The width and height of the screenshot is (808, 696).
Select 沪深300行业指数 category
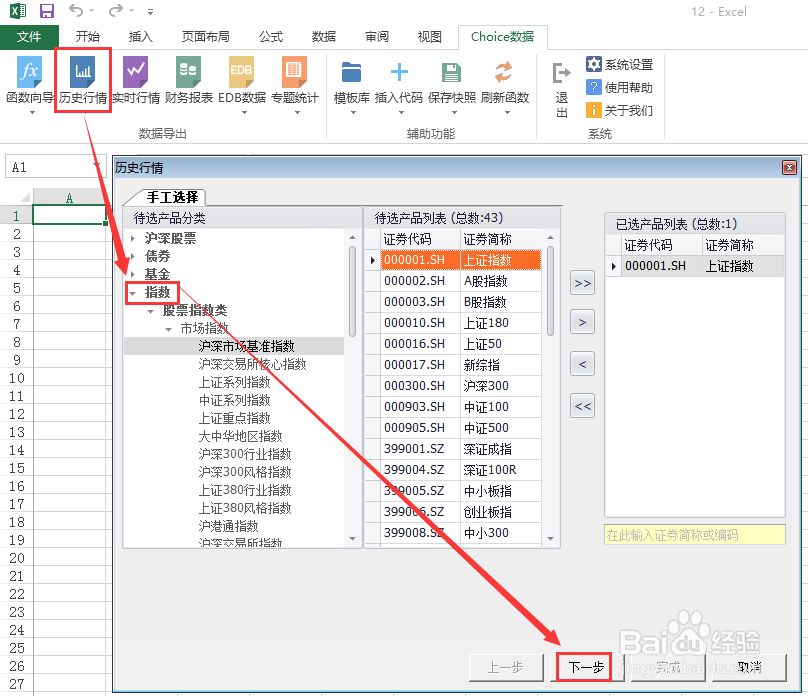(245, 454)
